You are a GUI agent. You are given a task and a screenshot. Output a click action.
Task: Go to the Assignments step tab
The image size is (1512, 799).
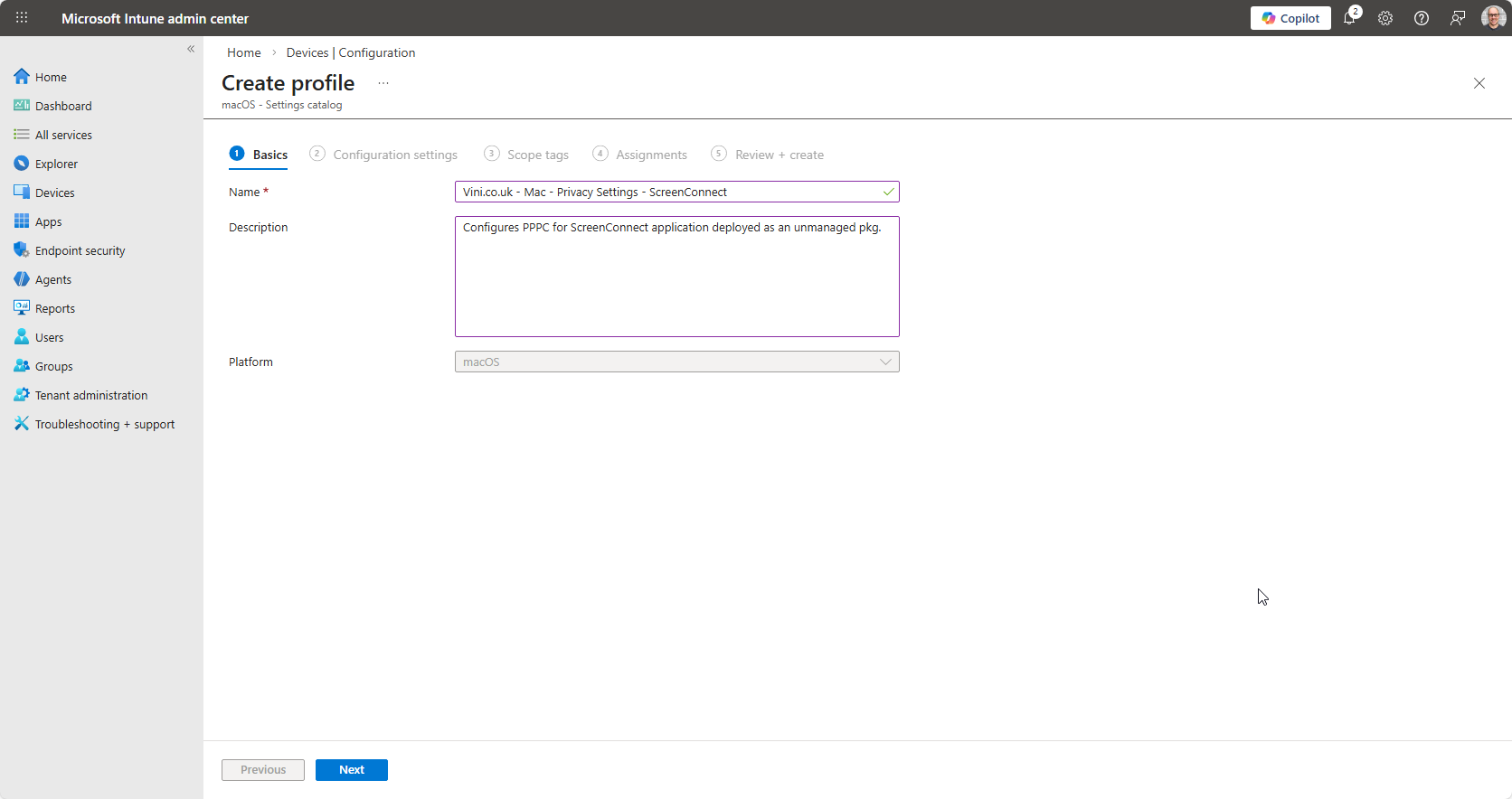(650, 155)
